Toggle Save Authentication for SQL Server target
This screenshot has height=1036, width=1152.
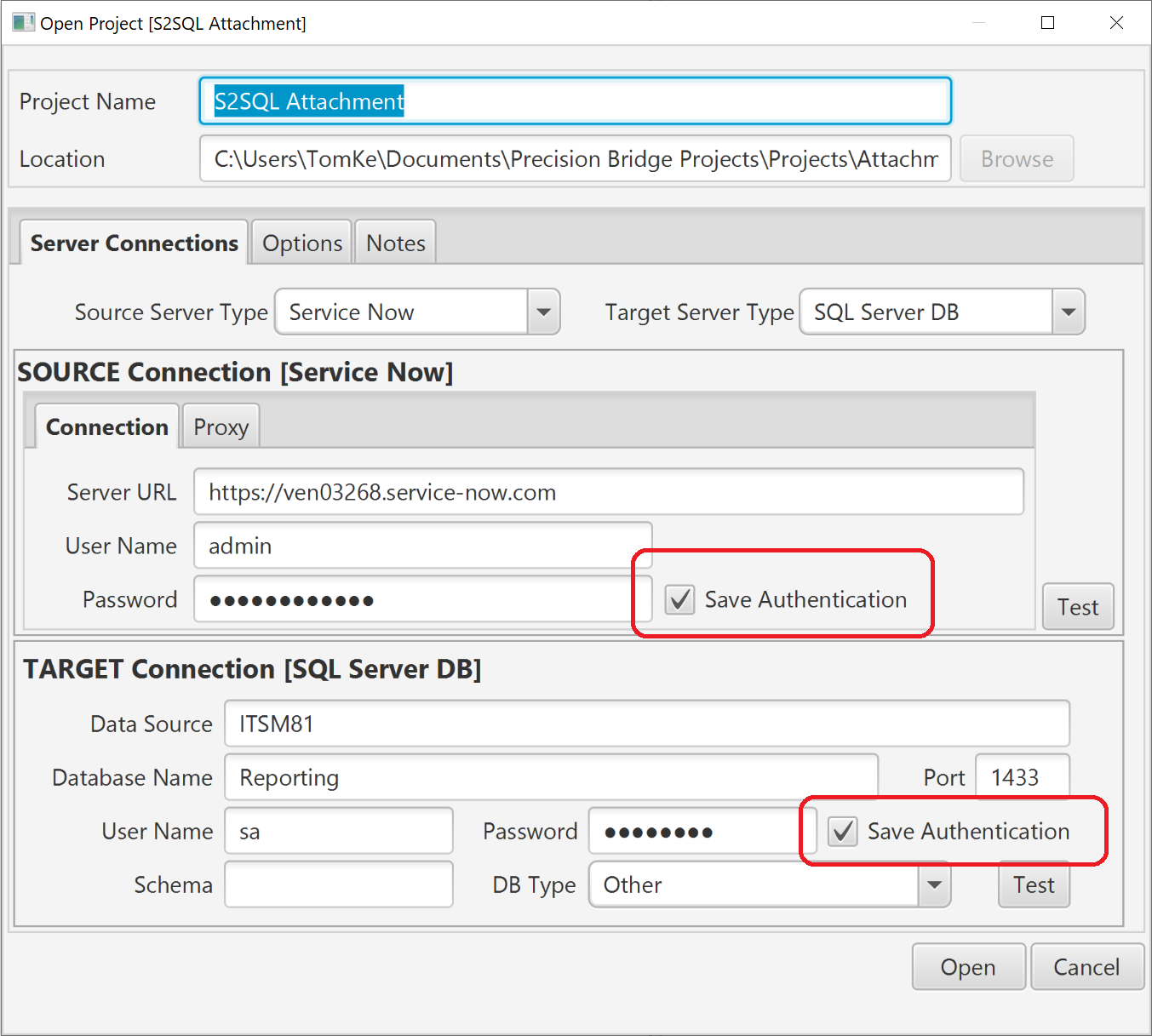point(843,831)
